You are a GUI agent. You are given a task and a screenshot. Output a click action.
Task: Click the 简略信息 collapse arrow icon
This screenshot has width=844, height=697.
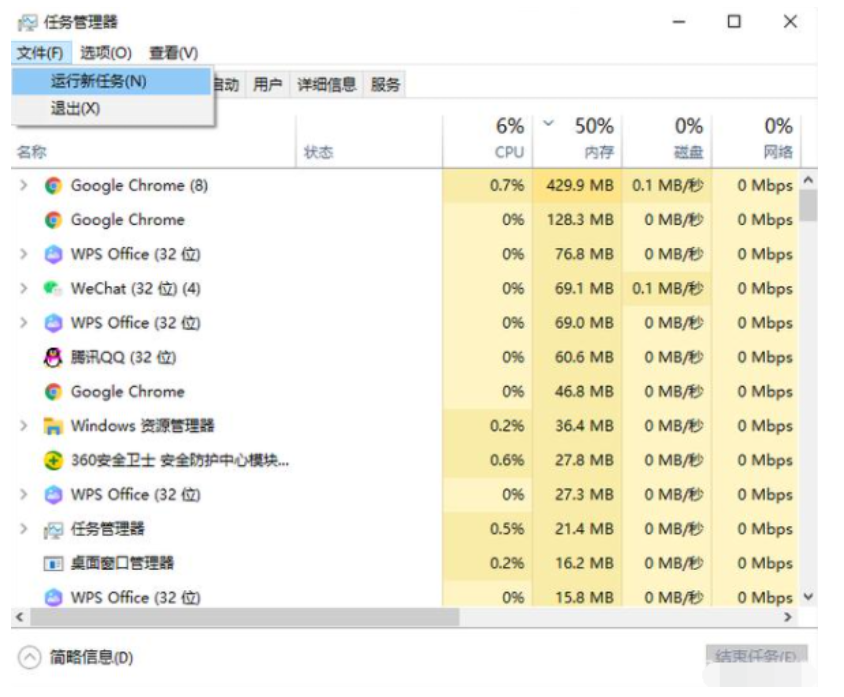29,658
